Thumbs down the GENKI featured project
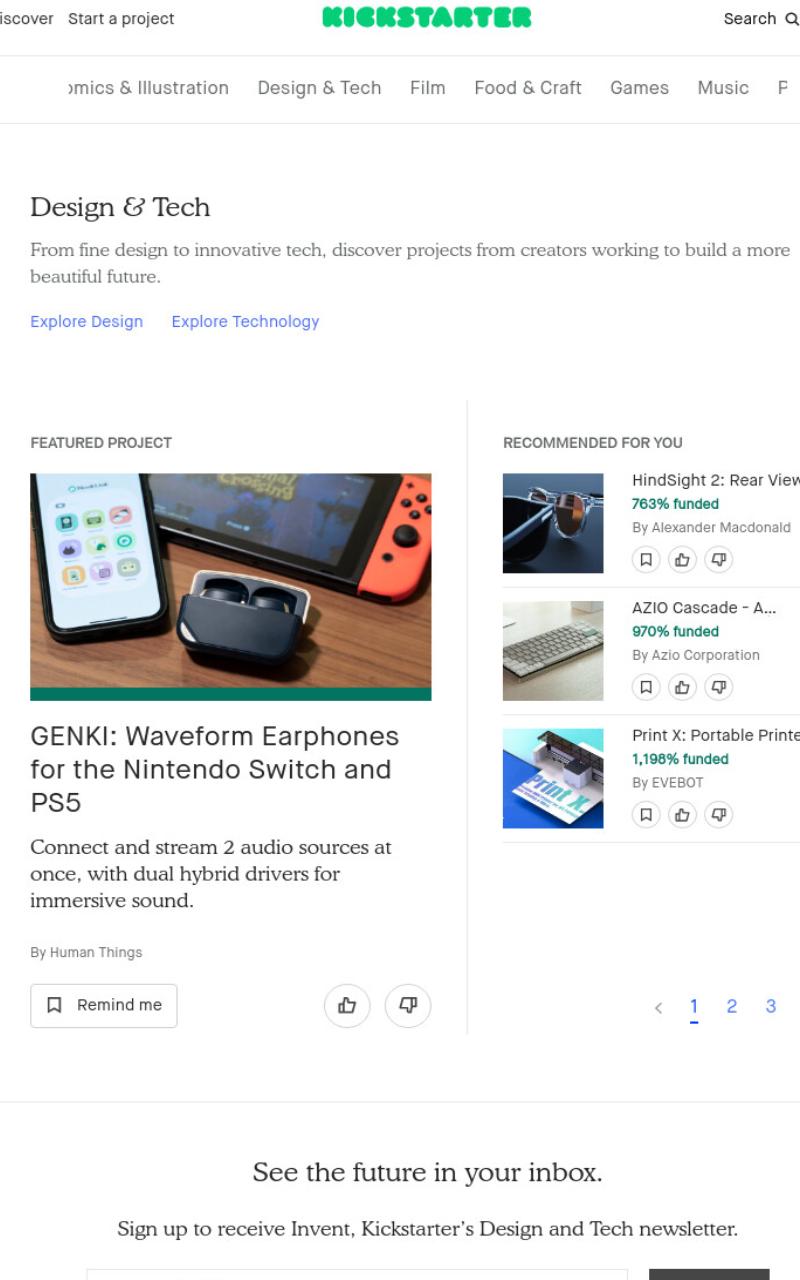 click(408, 1006)
